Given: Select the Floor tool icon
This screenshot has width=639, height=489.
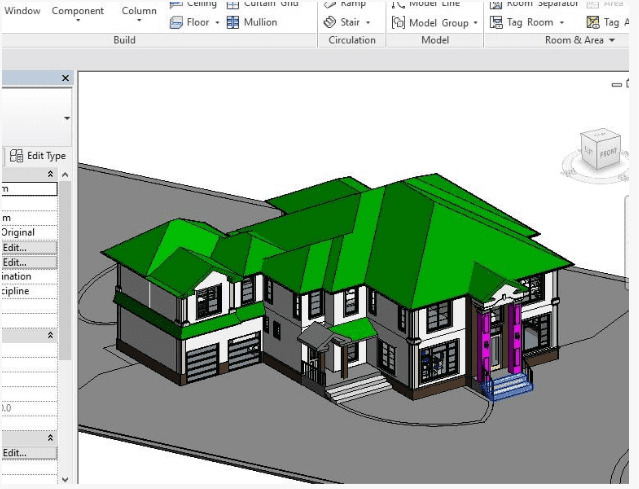Looking at the screenshot, I should (x=176, y=22).
